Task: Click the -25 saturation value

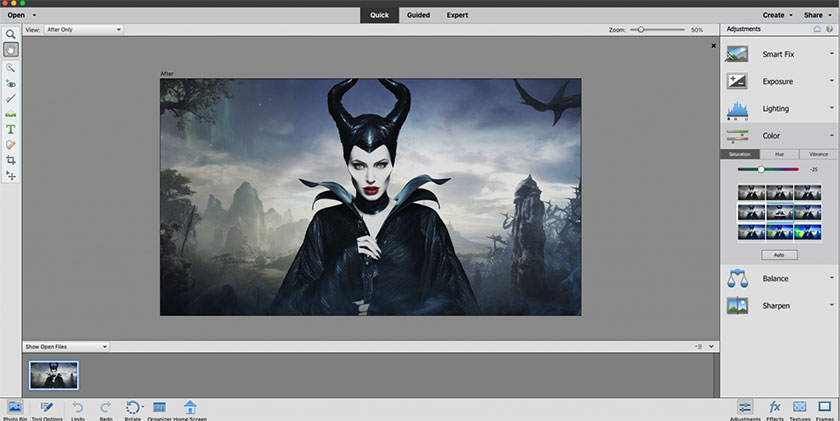Action: (814, 170)
